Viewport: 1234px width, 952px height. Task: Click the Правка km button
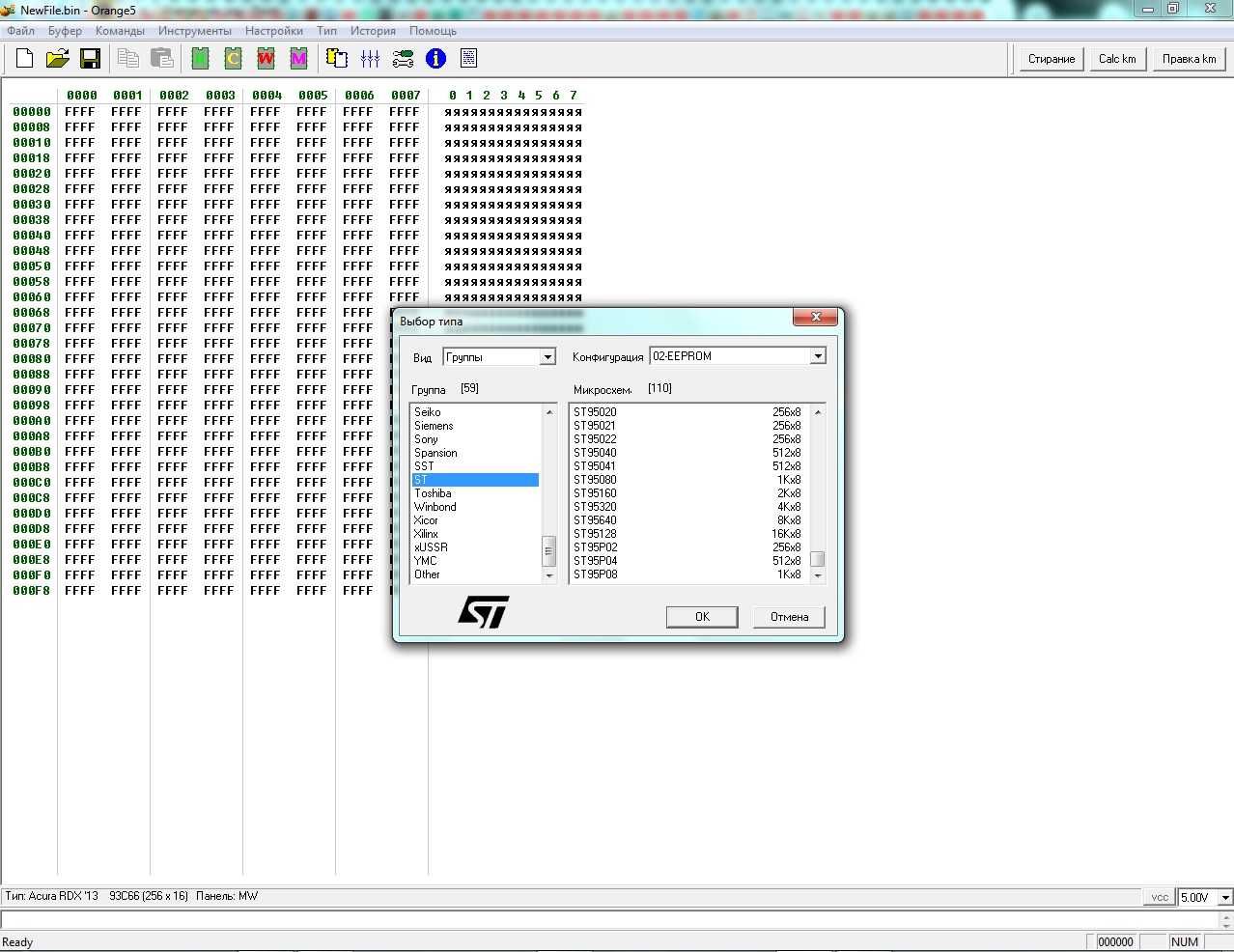tap(1189, 59)
